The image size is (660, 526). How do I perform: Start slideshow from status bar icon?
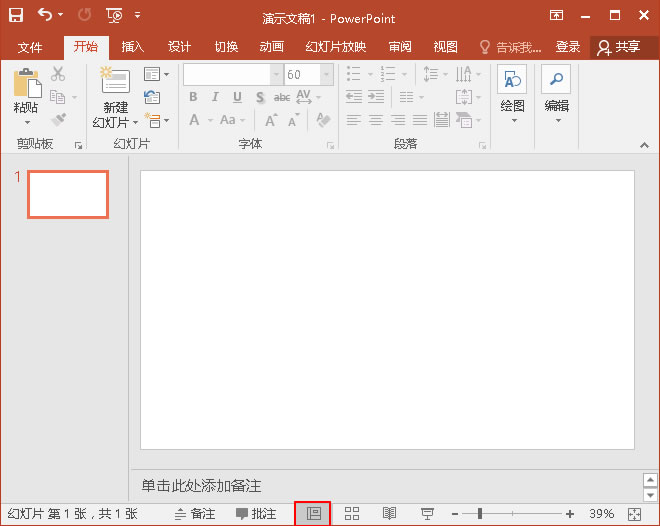pyautogui.click(x=427, y=513)
